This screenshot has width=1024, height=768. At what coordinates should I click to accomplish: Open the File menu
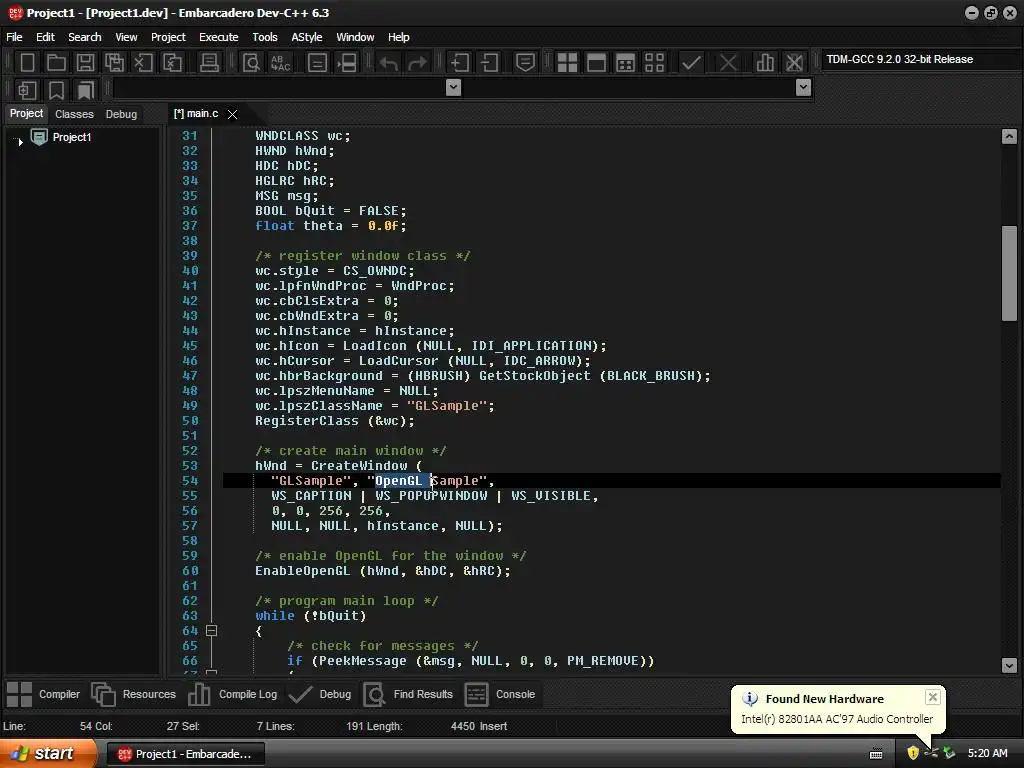coord(14,37)
